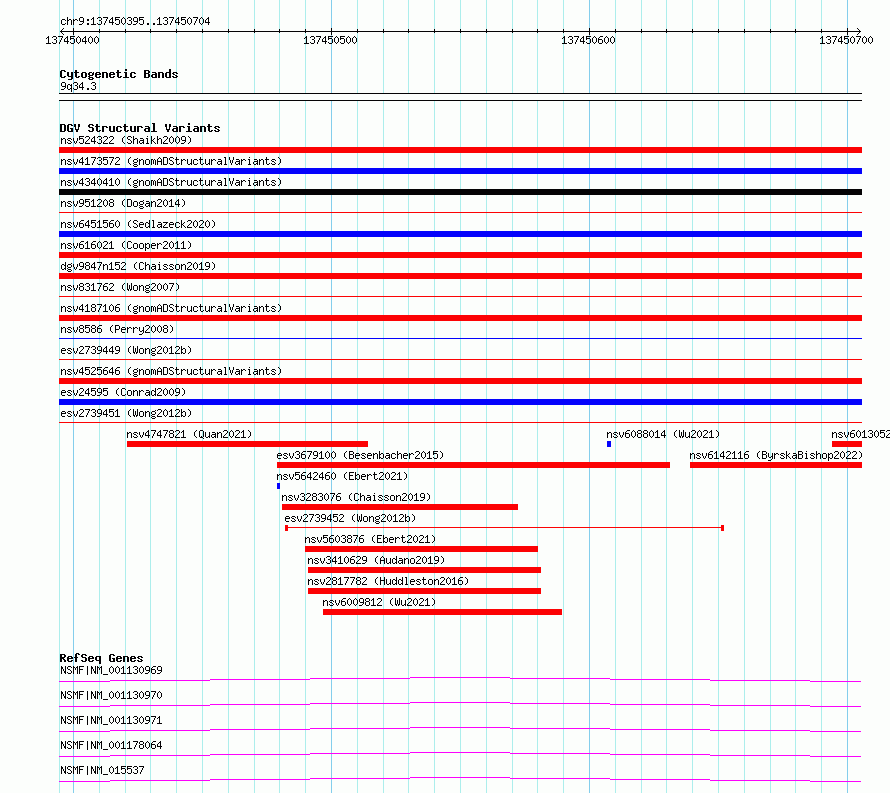Select the blue bar under nsv4173572
Image resolution: width=890 pixels, height=793 pixels.
[x=460, y=171]
